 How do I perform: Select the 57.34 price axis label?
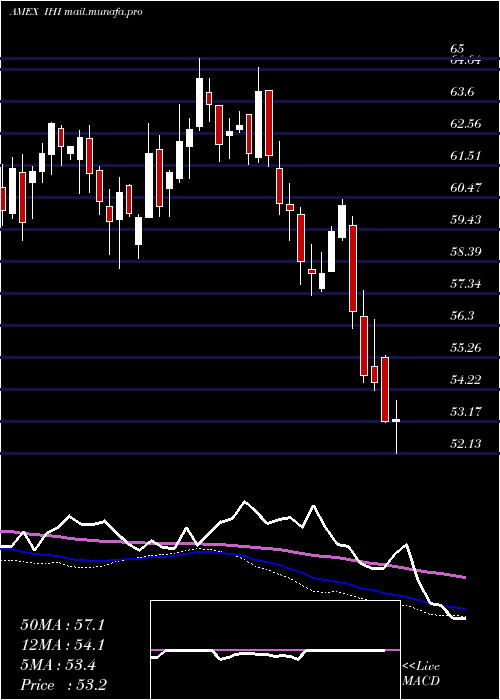click(x=466, y=283)
